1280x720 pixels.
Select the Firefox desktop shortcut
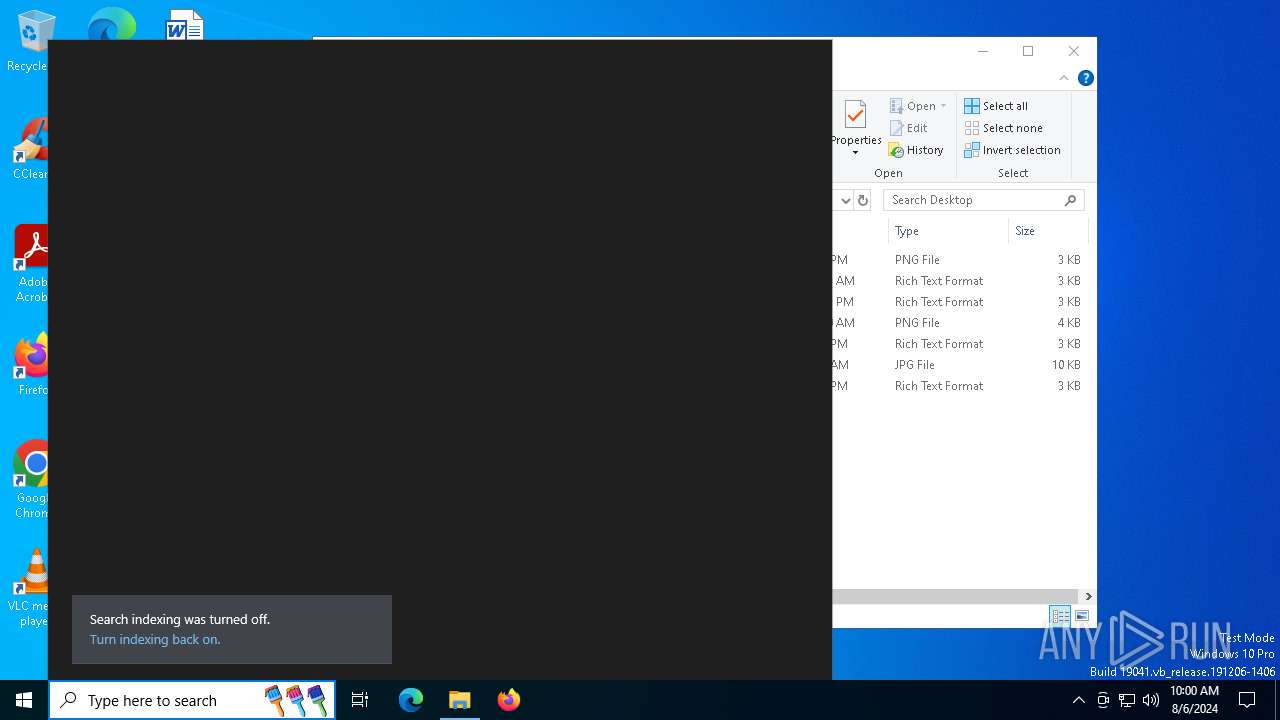tap(31, 365)
